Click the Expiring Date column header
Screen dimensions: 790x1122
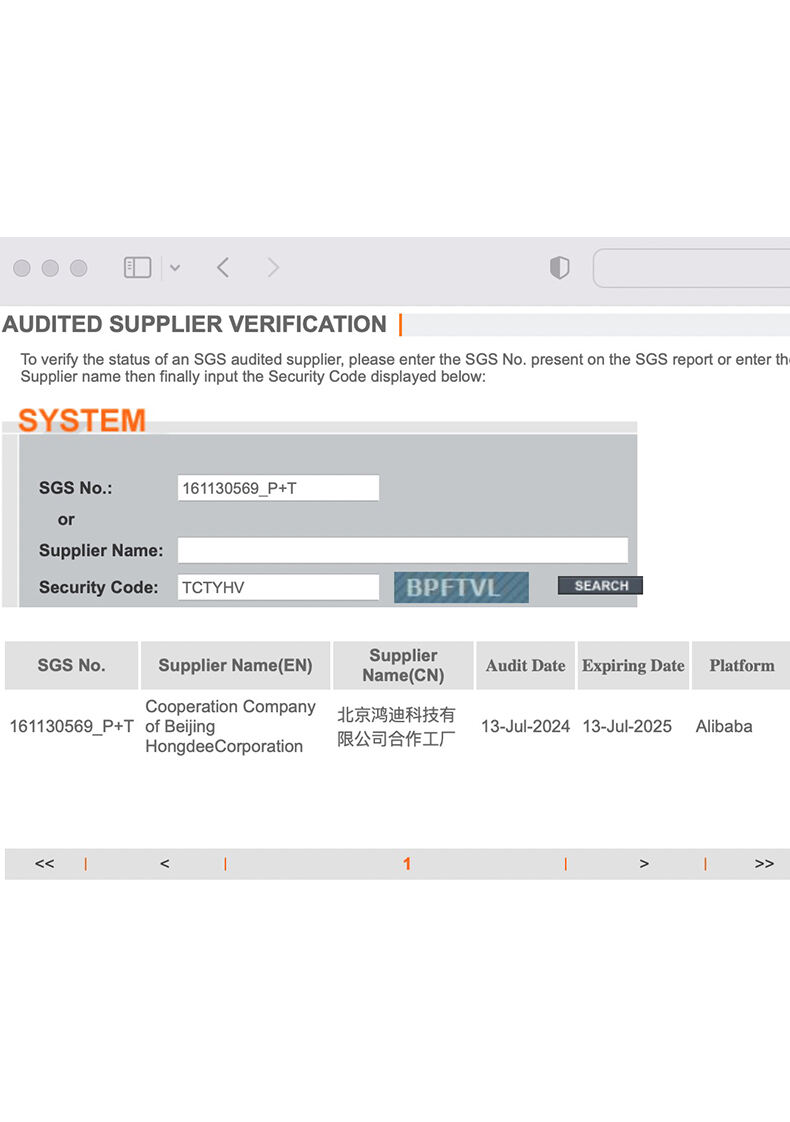(633, 665)
